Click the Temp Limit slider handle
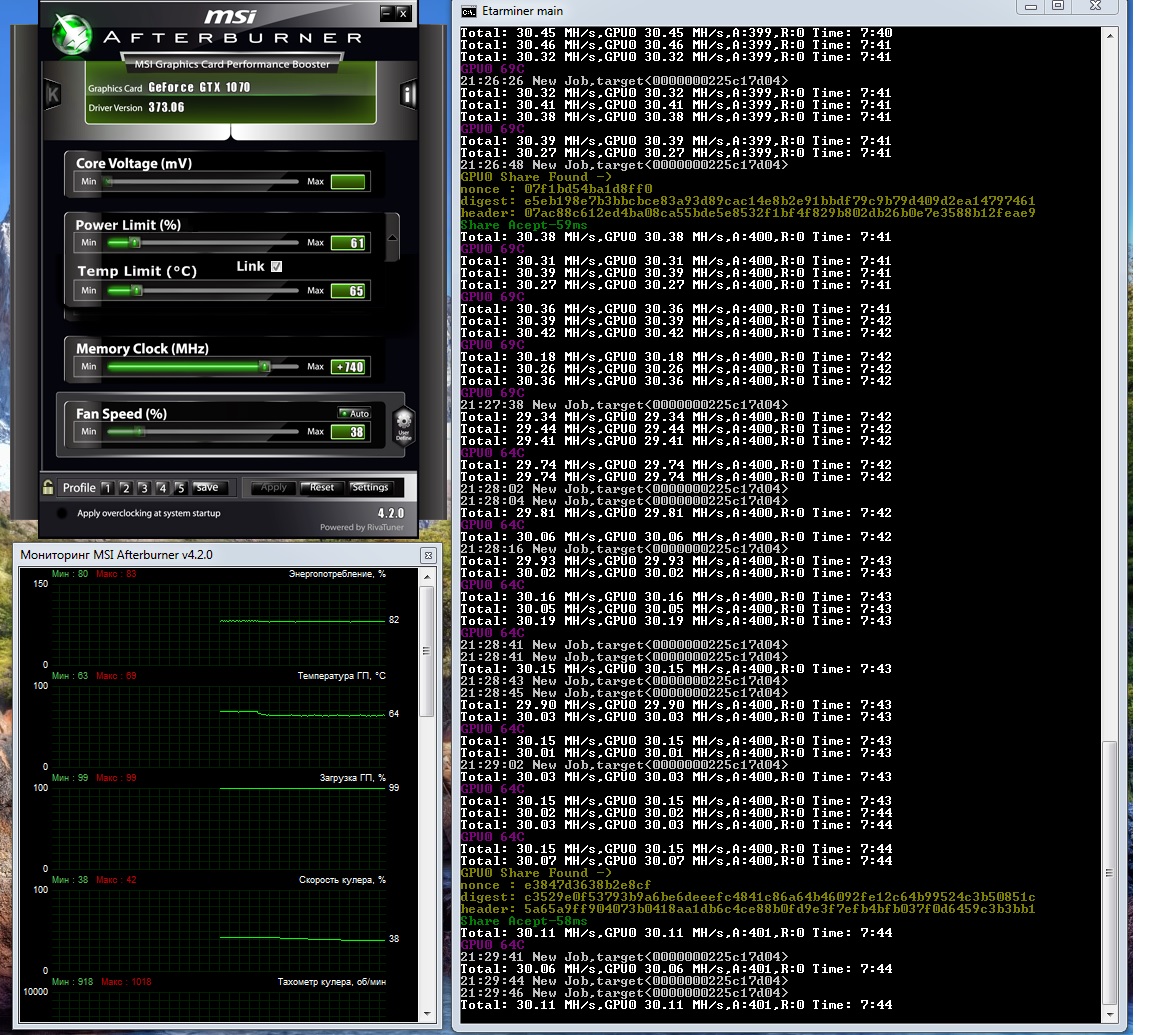This screenshot has height=1035, width=1152. [x=137, y=291]
